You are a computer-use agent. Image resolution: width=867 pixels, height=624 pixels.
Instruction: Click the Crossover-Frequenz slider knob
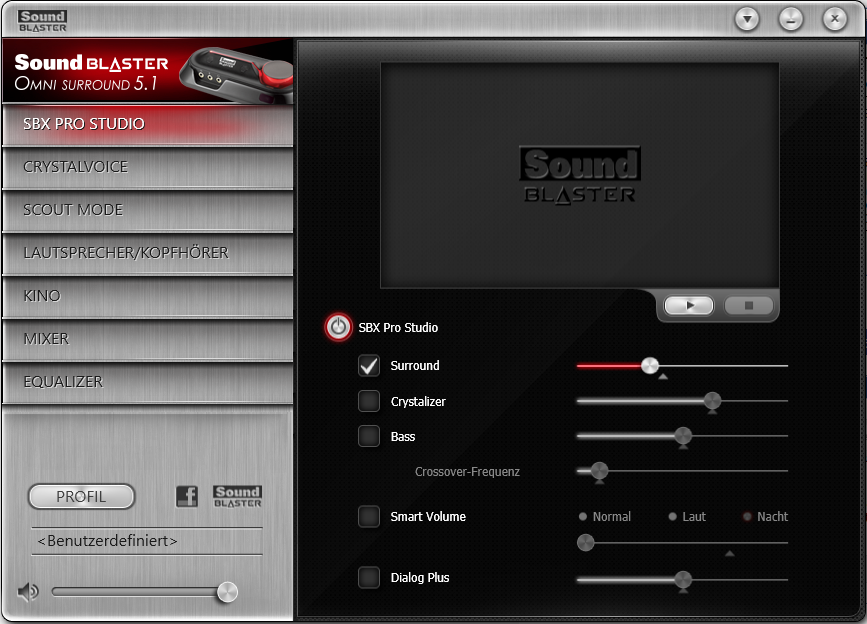pos(599,471)
